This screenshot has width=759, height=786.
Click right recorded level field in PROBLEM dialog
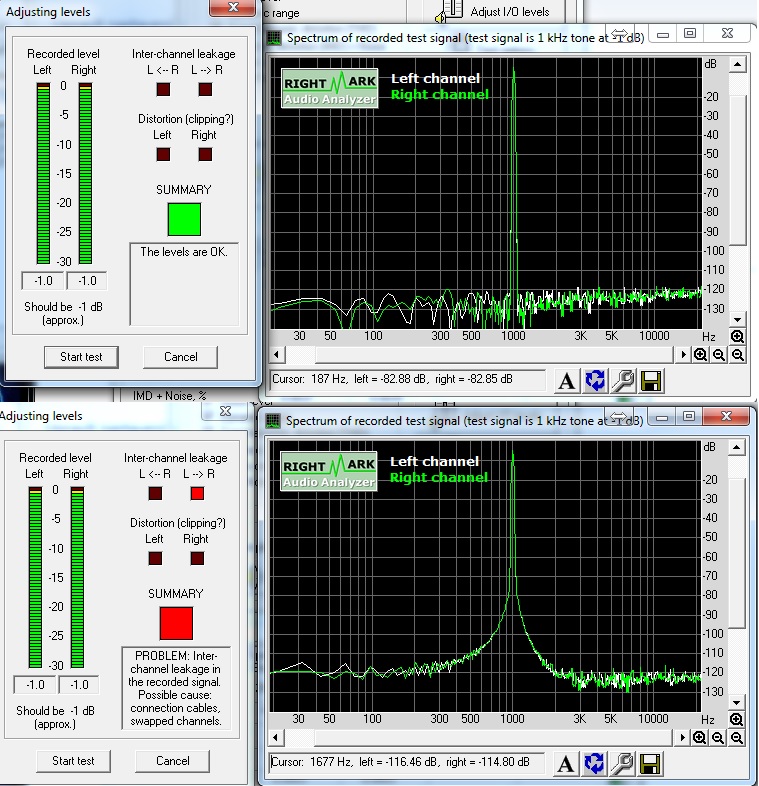pyautogui.click(x=79, y=685)
